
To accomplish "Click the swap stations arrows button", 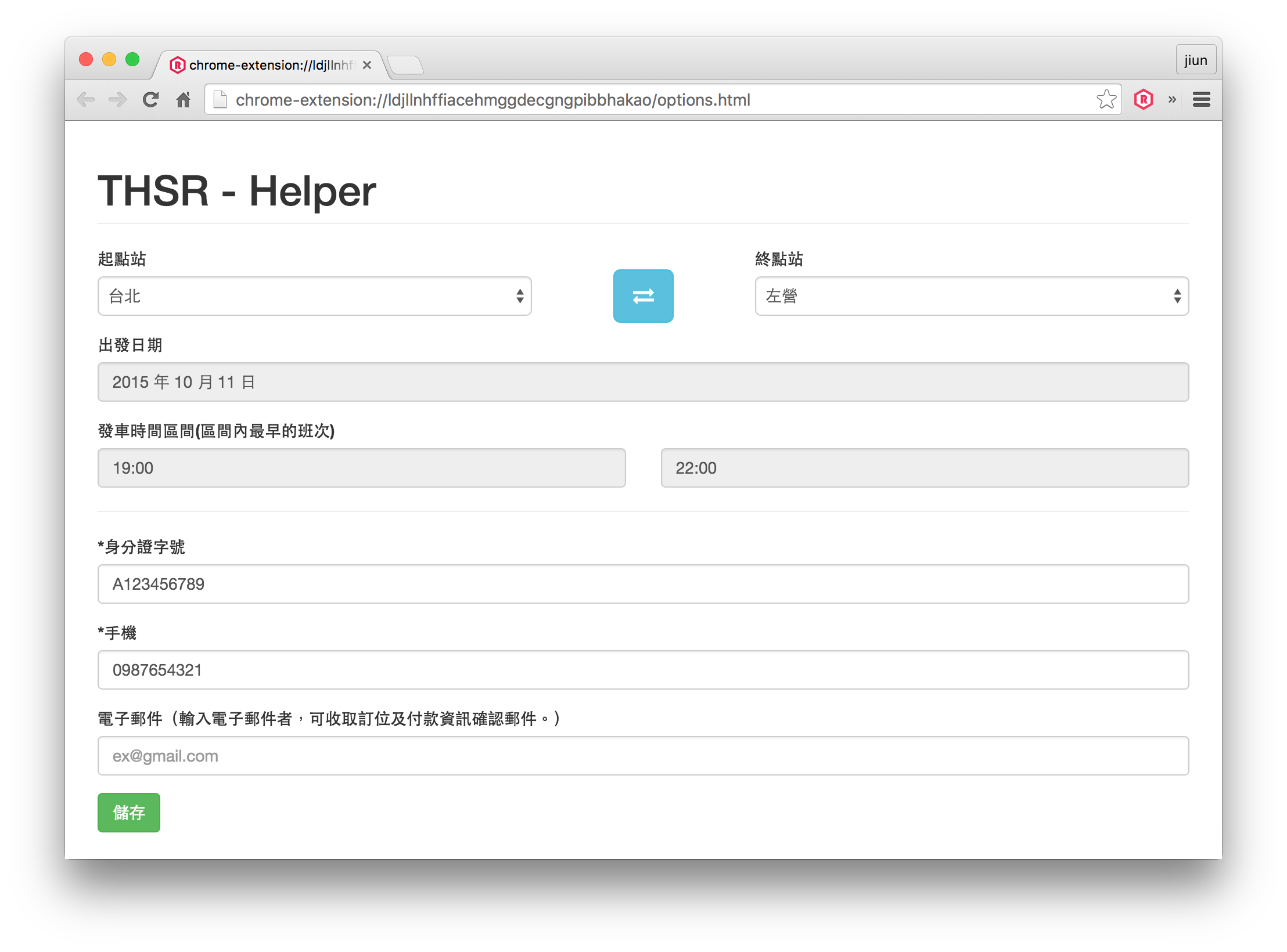I will click(643, 296).
